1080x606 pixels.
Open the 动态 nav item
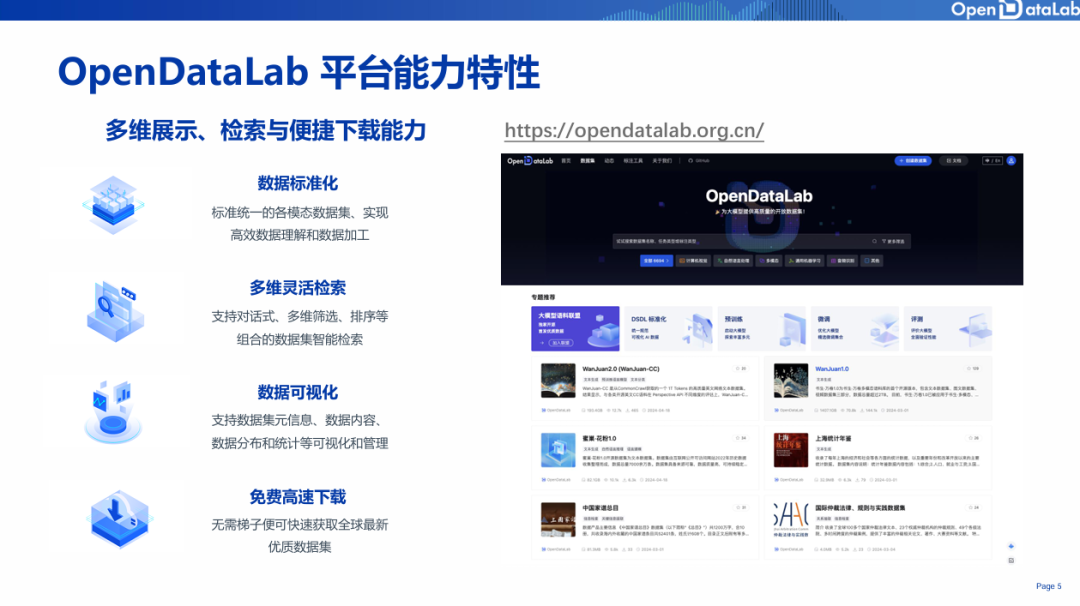click(x=609, y=160)
